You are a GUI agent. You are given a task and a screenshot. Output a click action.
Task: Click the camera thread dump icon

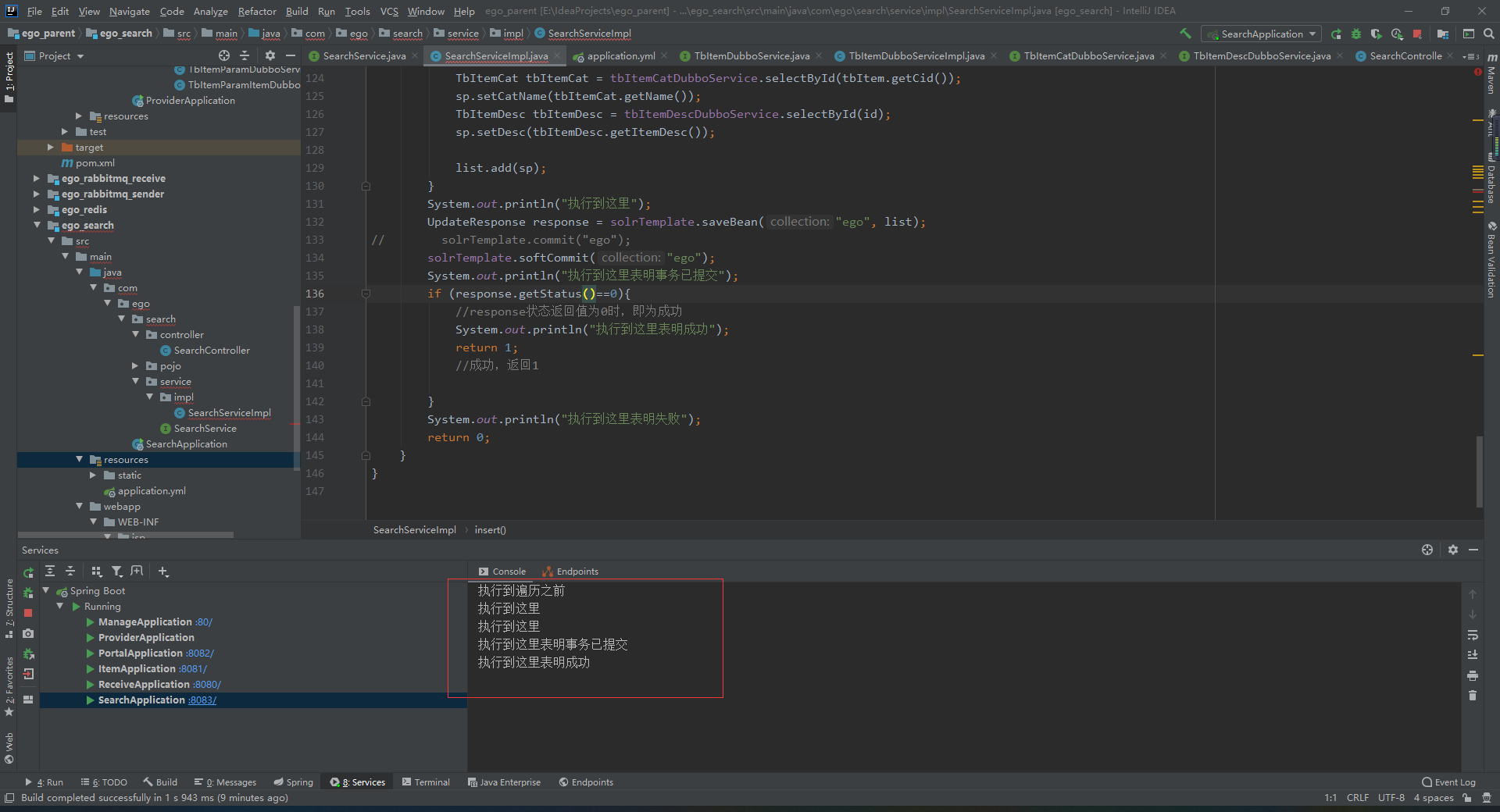28,633
